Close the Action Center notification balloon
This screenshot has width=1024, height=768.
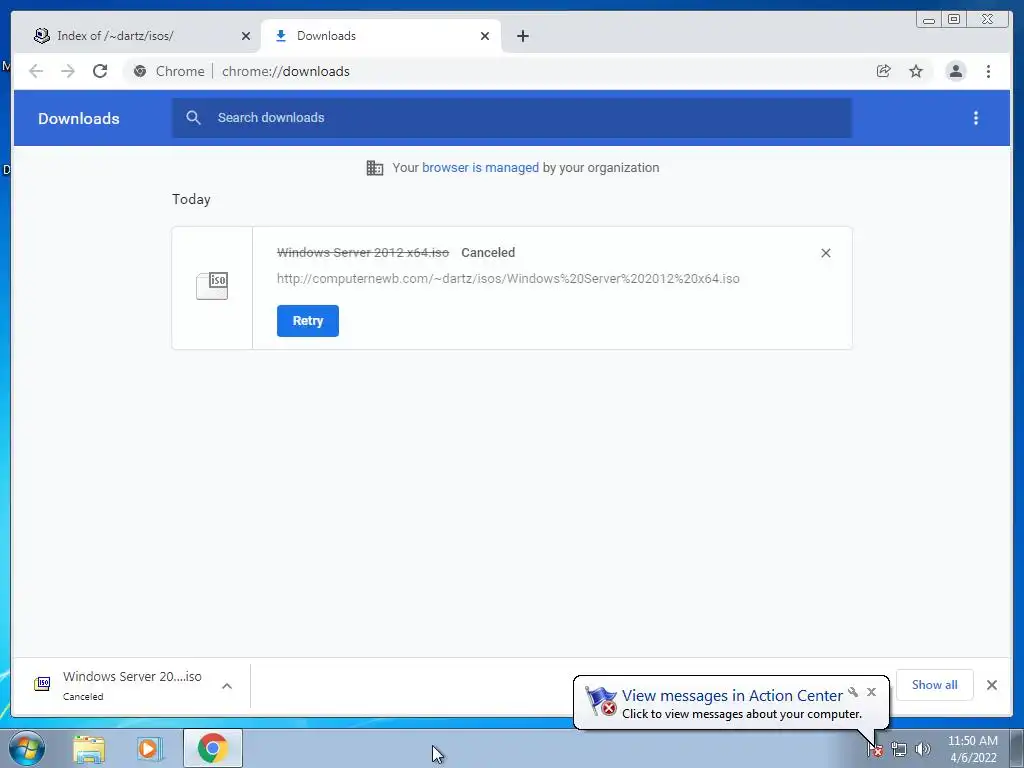(871, 692)
